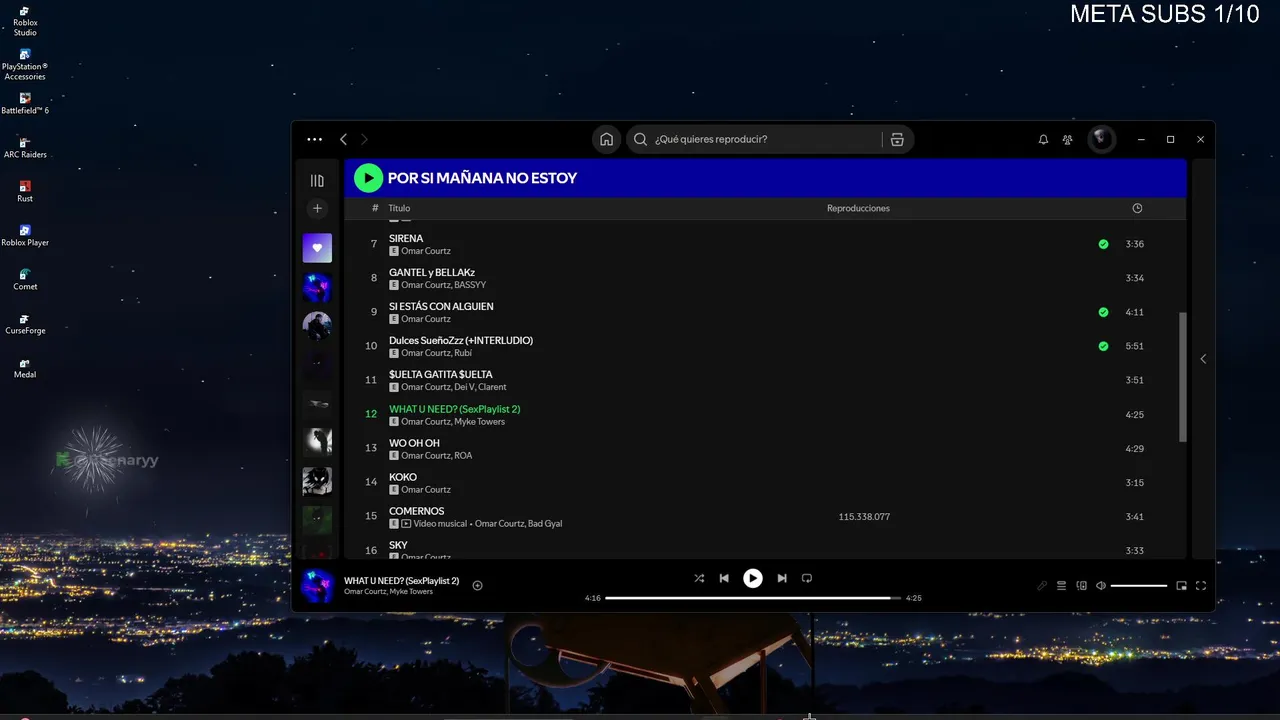Open now playing album art thumbnail

pyautogui.click(x=317, y=586)
